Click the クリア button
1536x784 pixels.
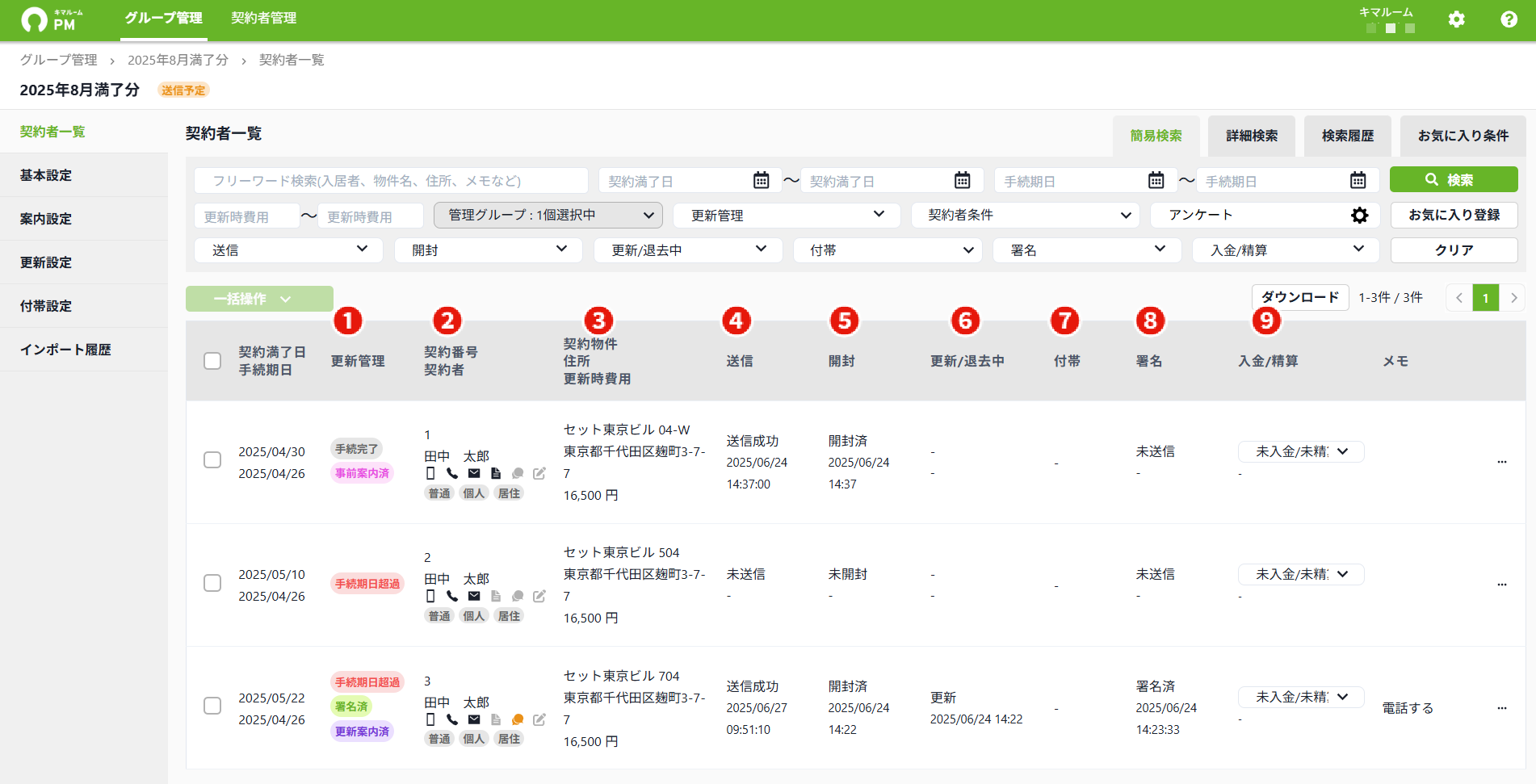click(1454, 250)
